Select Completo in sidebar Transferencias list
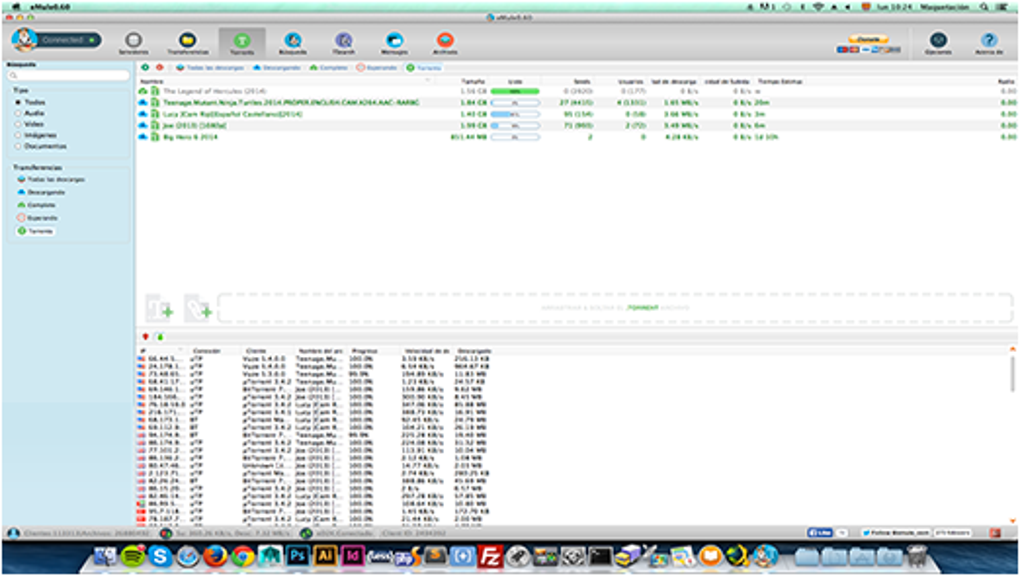The height and width of the screenshot is (582, 1020). (36, 205)
